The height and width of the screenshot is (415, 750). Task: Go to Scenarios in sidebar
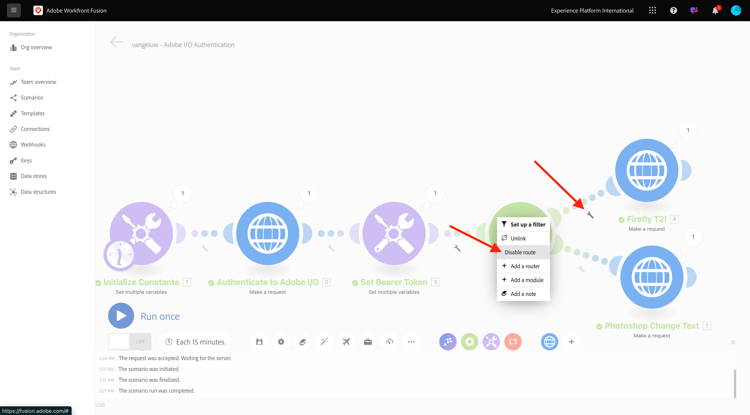(x=26, y=98)
